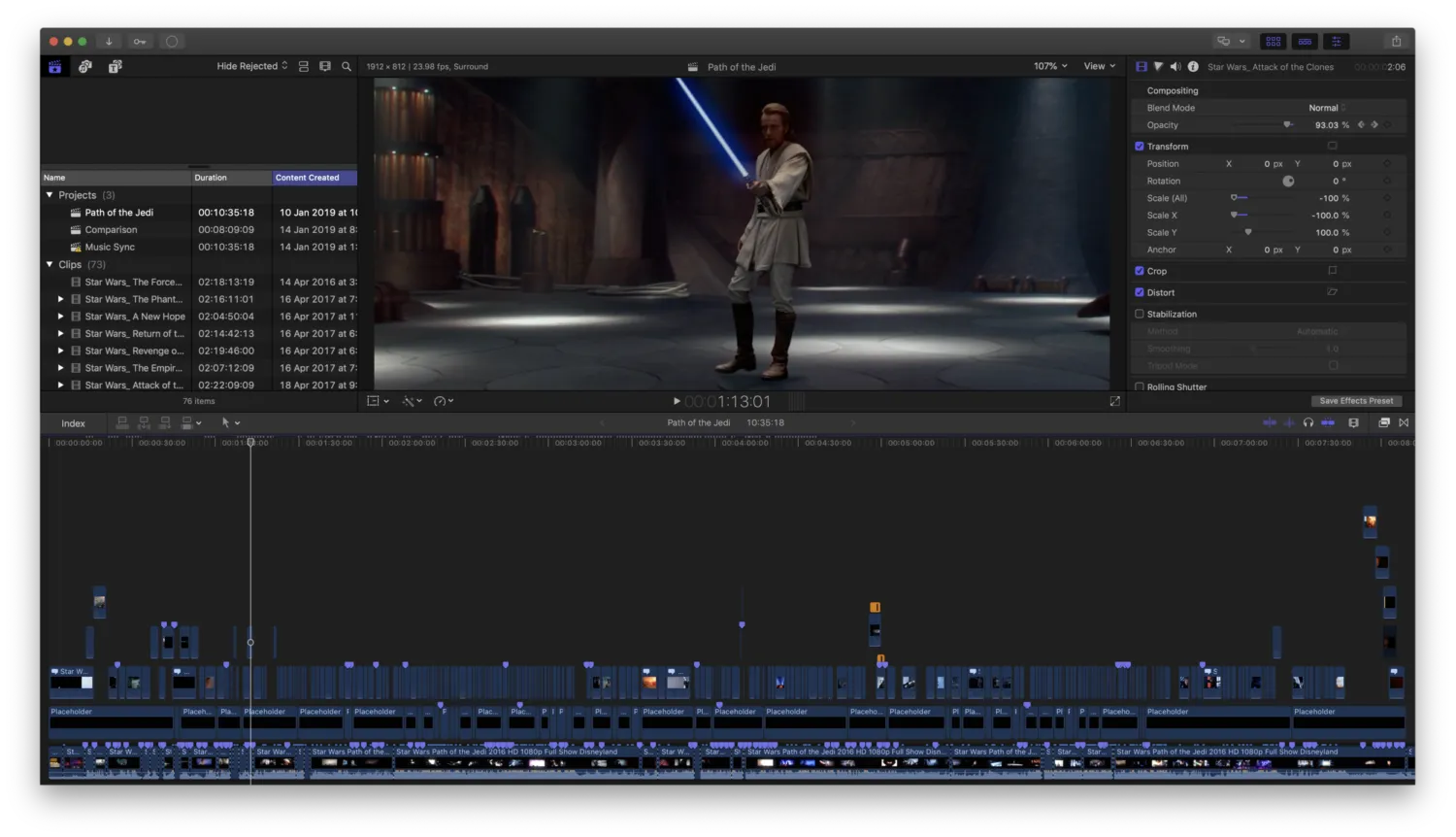Sort browser by Duration column header

click(x=232, y=178)
